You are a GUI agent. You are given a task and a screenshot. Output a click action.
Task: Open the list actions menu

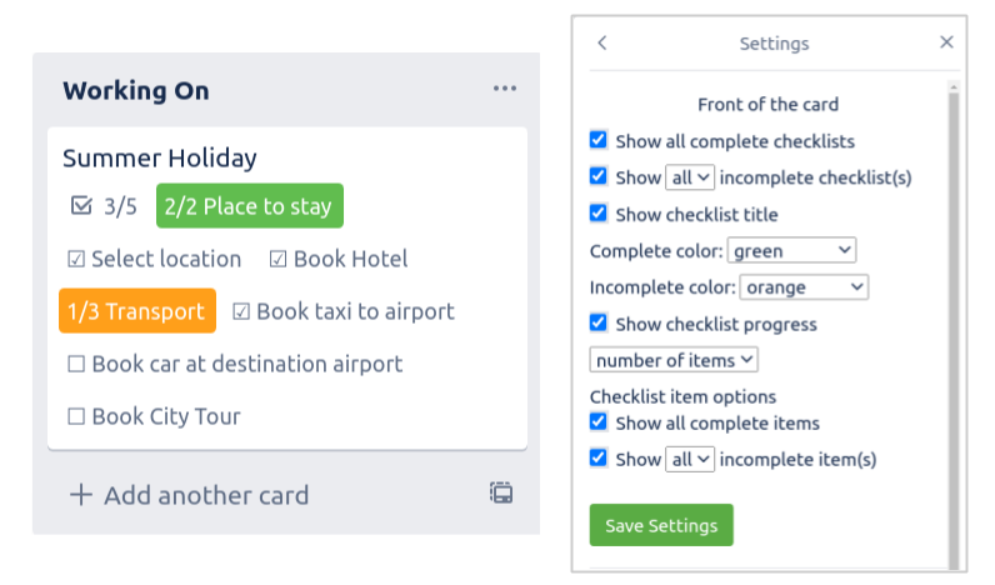504,88
